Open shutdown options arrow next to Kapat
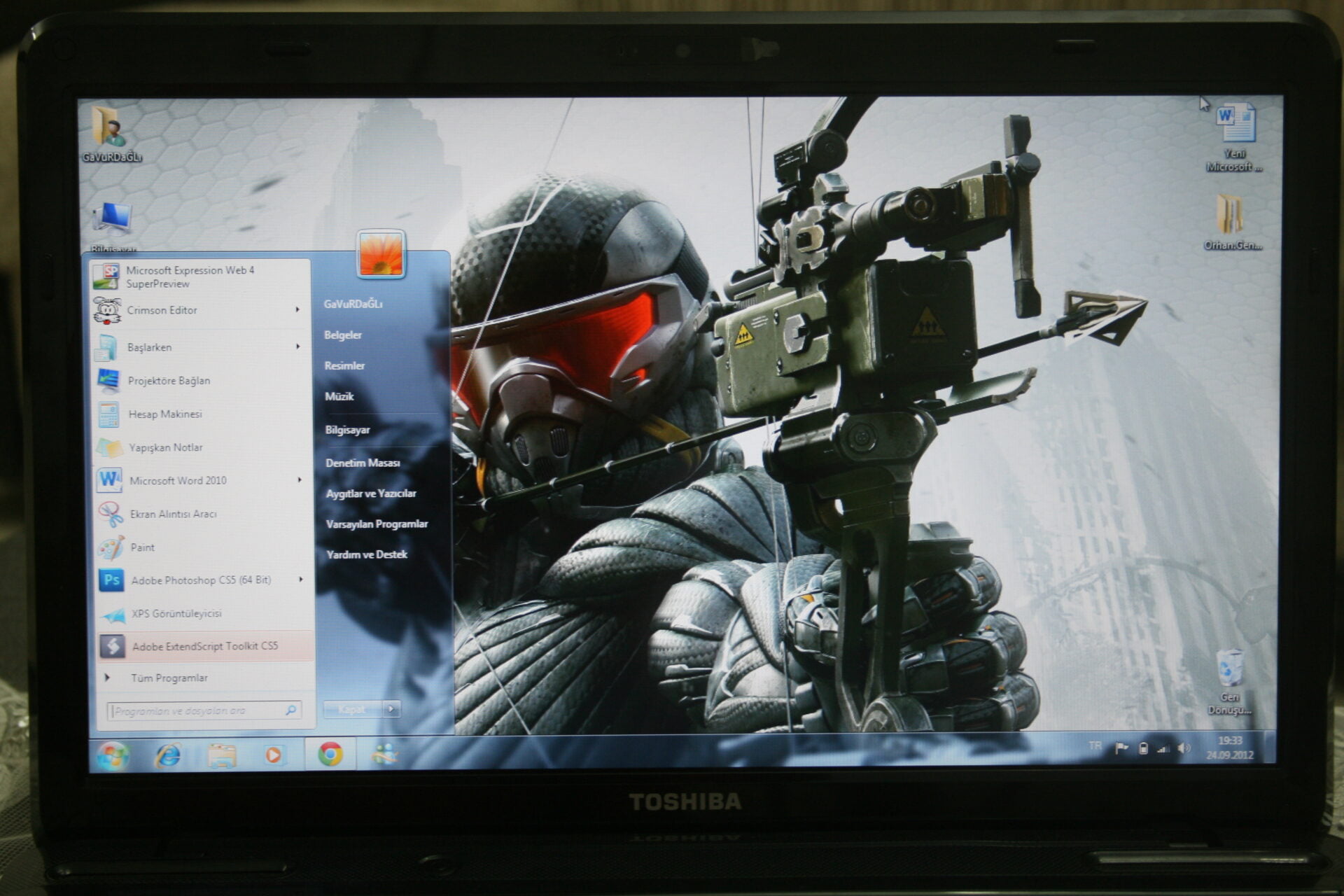This screenshot has width=1344, height=896. (391, 709)
